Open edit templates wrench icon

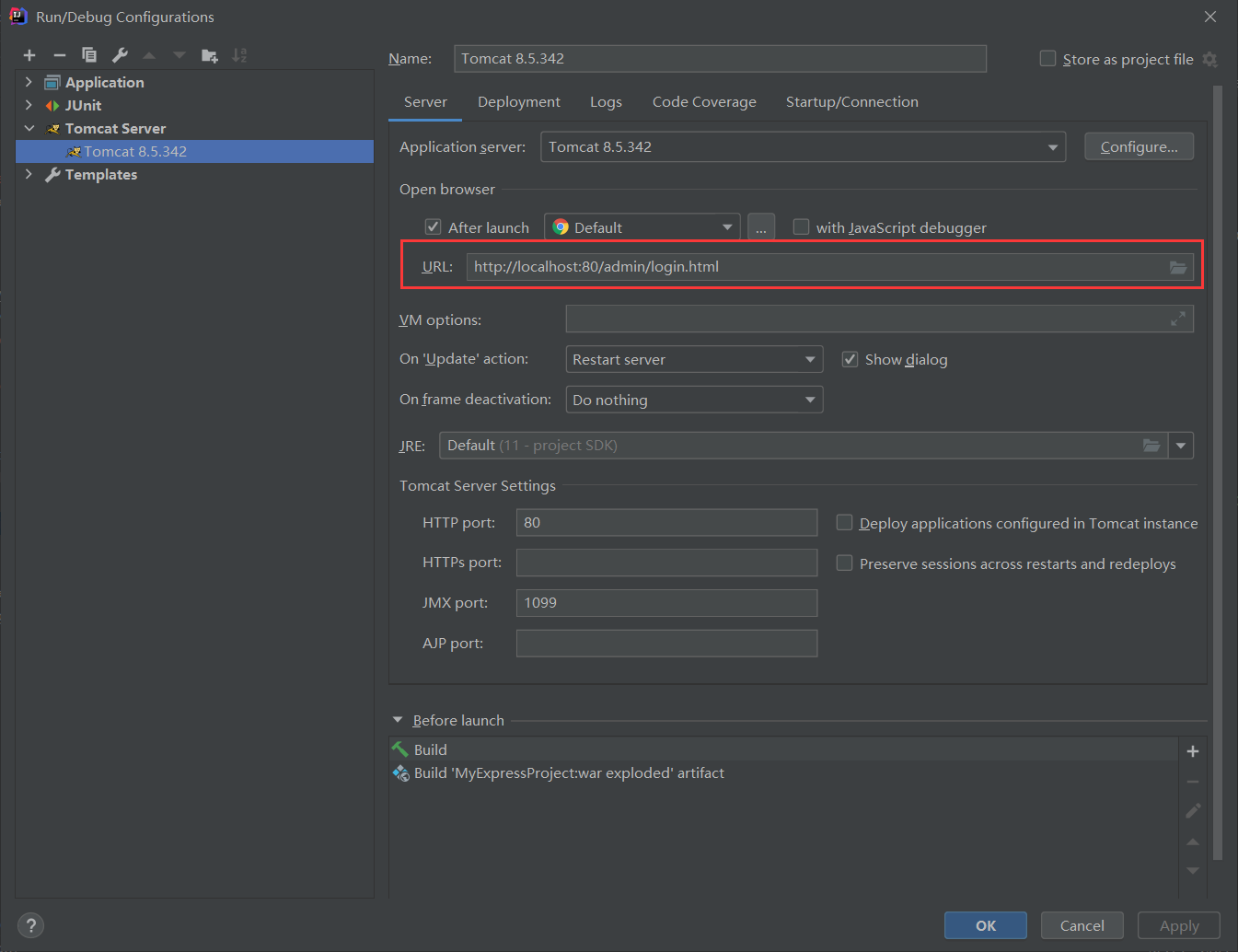pos(120,55)
